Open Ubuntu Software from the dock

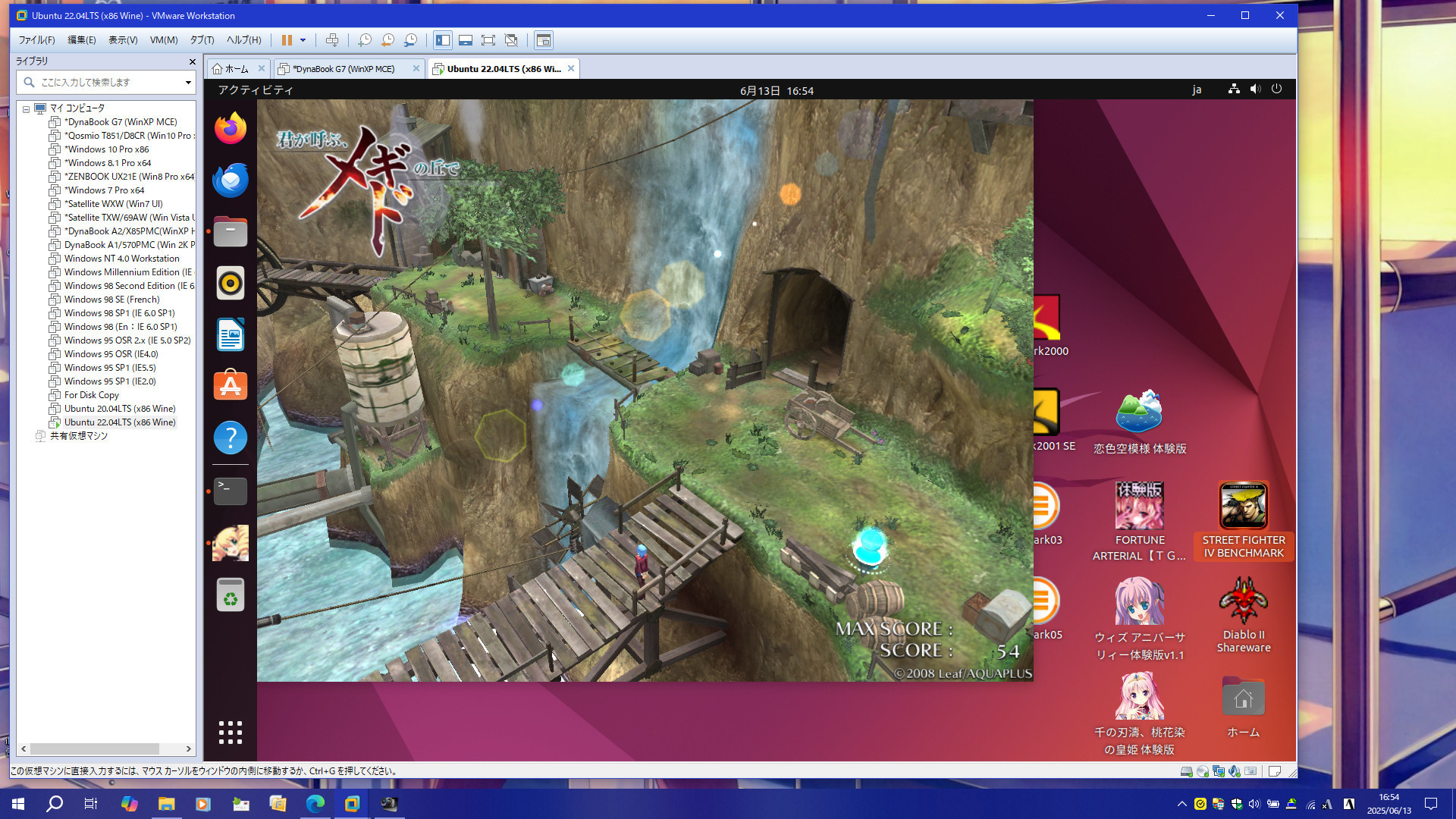pyautogui.click(x=231, y=387)
